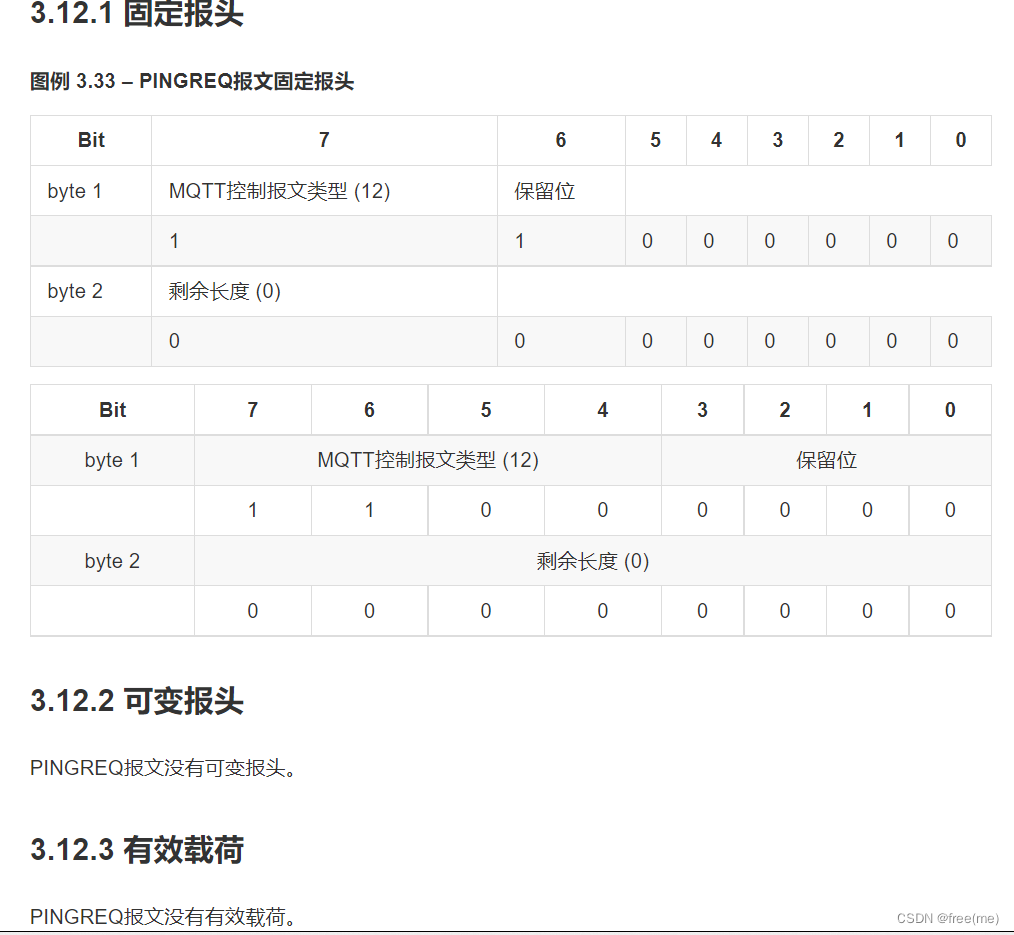Pick column header "2" in the second table
Image resolution: width=1014 pixels, height=935 pixels.
(x=785, y=410)
